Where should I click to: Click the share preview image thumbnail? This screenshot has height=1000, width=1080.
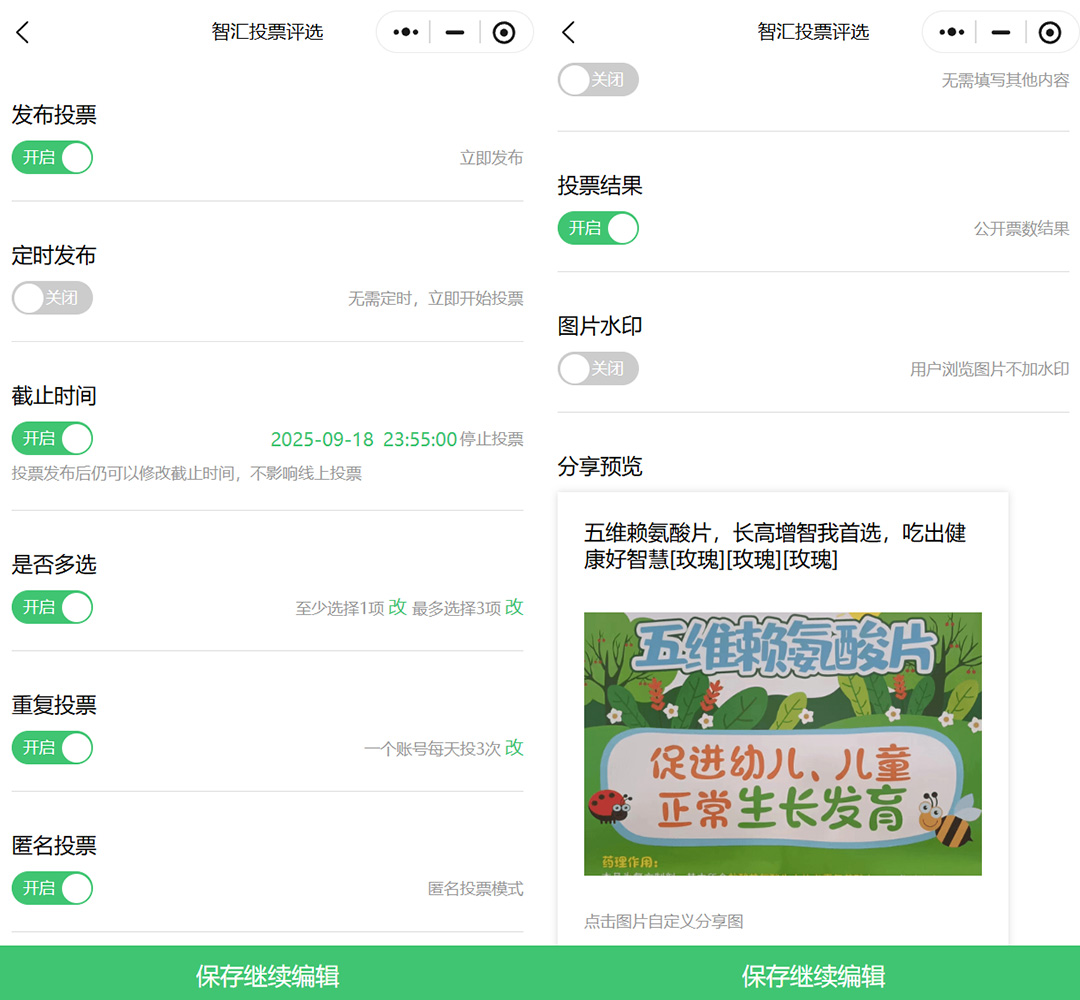(x=782, y=743)
